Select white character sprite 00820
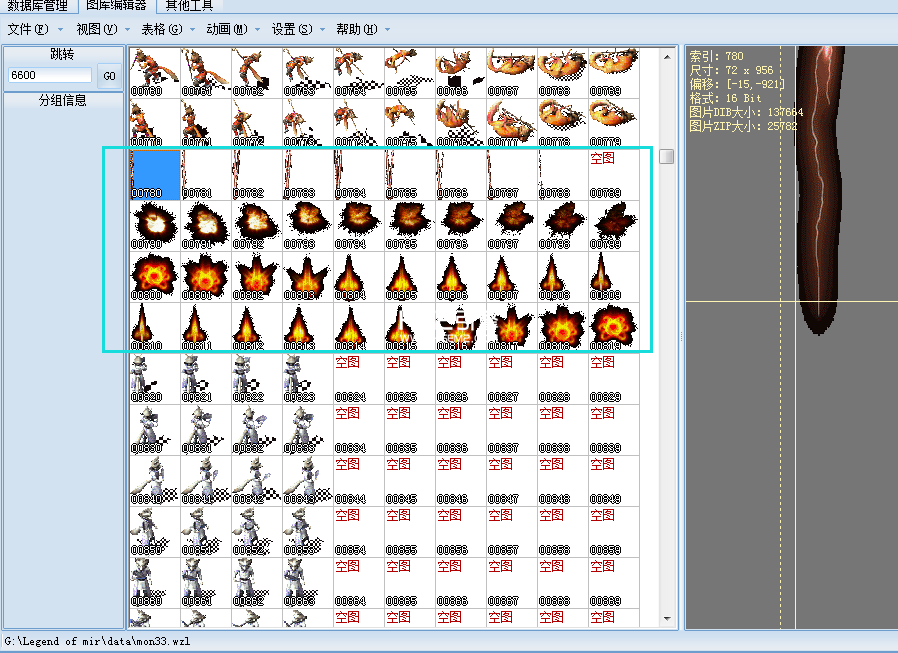Image resolution: width=898 pixels, height=653 pixels. coord(155,379)
